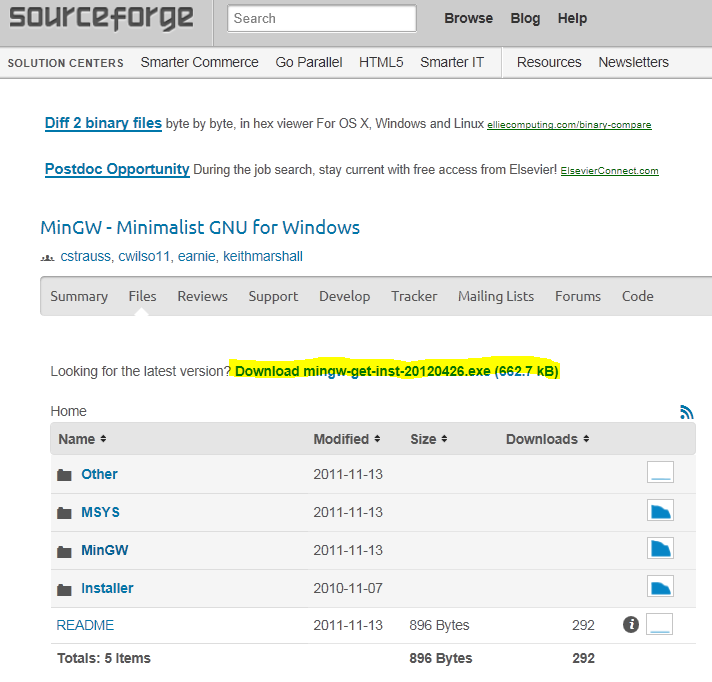Sort the file list by Name
712x682 pixels.
click(82, 439)
